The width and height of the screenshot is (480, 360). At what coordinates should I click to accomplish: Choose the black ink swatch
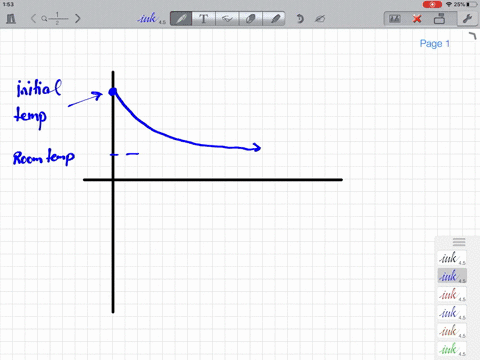452,258
